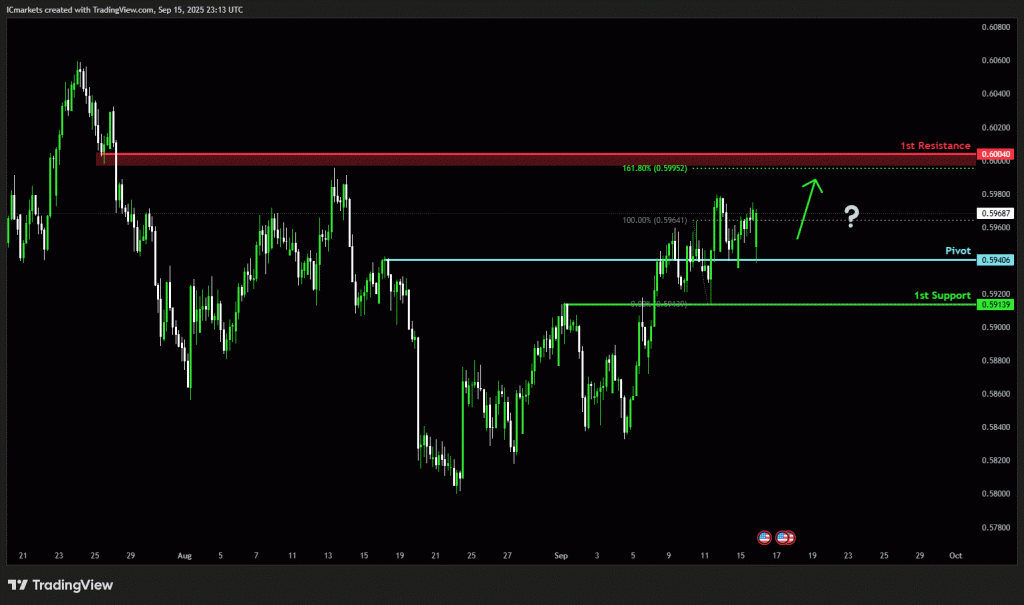Click the 0.58200 price axis label
Viewport: 1024px width, 605px height.
(x=995, y=460)
